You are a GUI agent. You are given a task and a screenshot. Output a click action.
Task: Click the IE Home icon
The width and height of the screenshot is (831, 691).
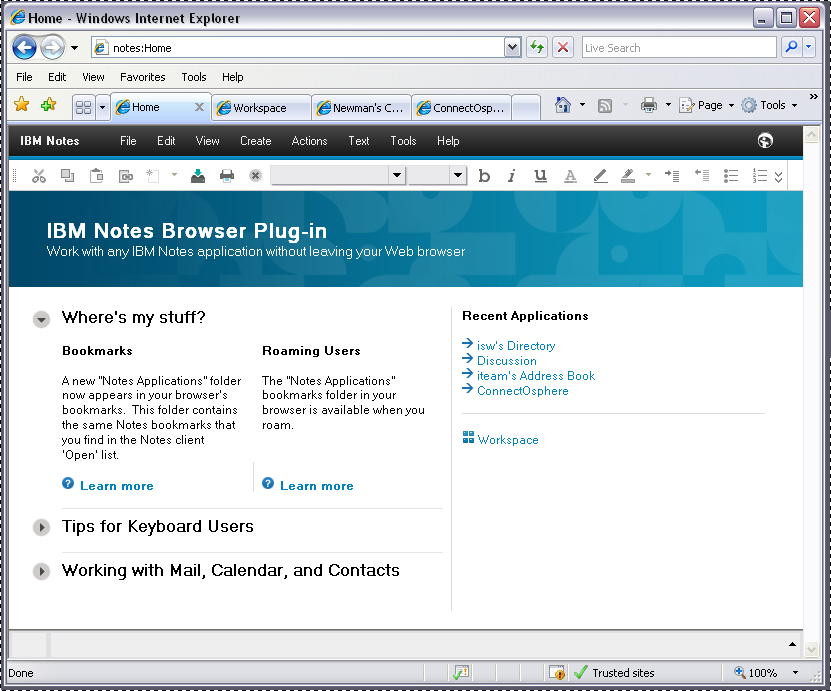[x=563, y=105]
